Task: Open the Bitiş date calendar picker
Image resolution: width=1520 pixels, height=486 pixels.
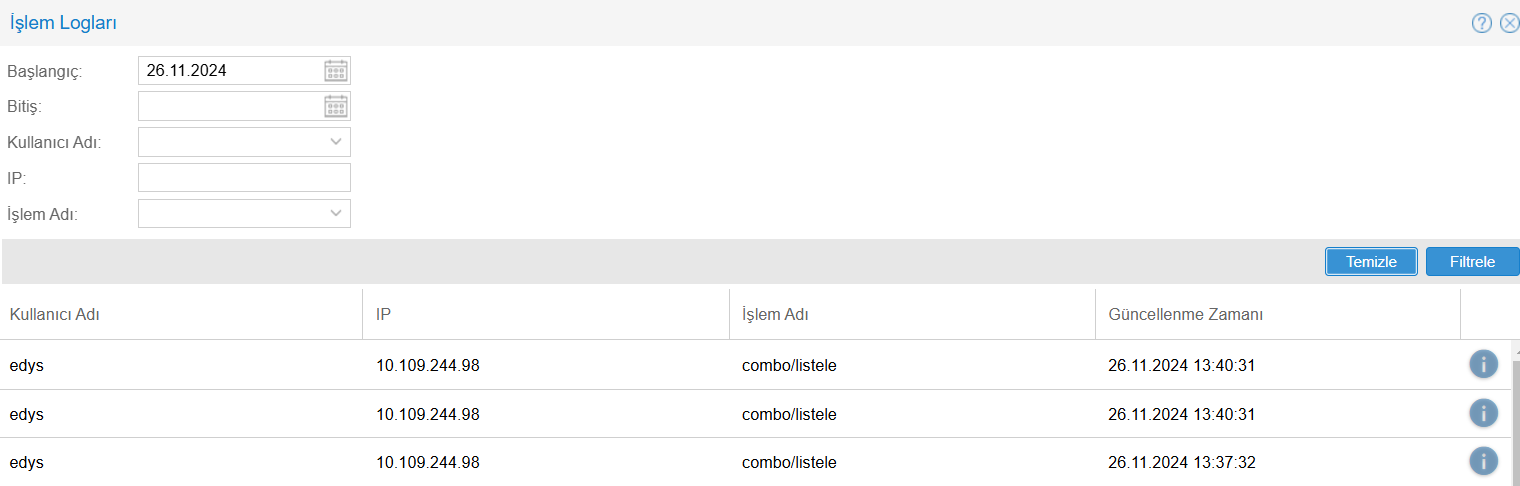Action: click(336, 106)
